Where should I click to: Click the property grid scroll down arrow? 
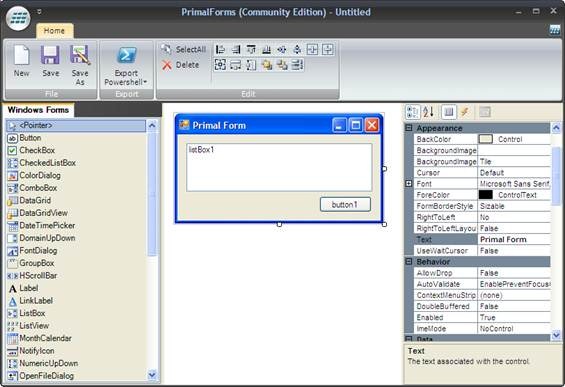556,335
